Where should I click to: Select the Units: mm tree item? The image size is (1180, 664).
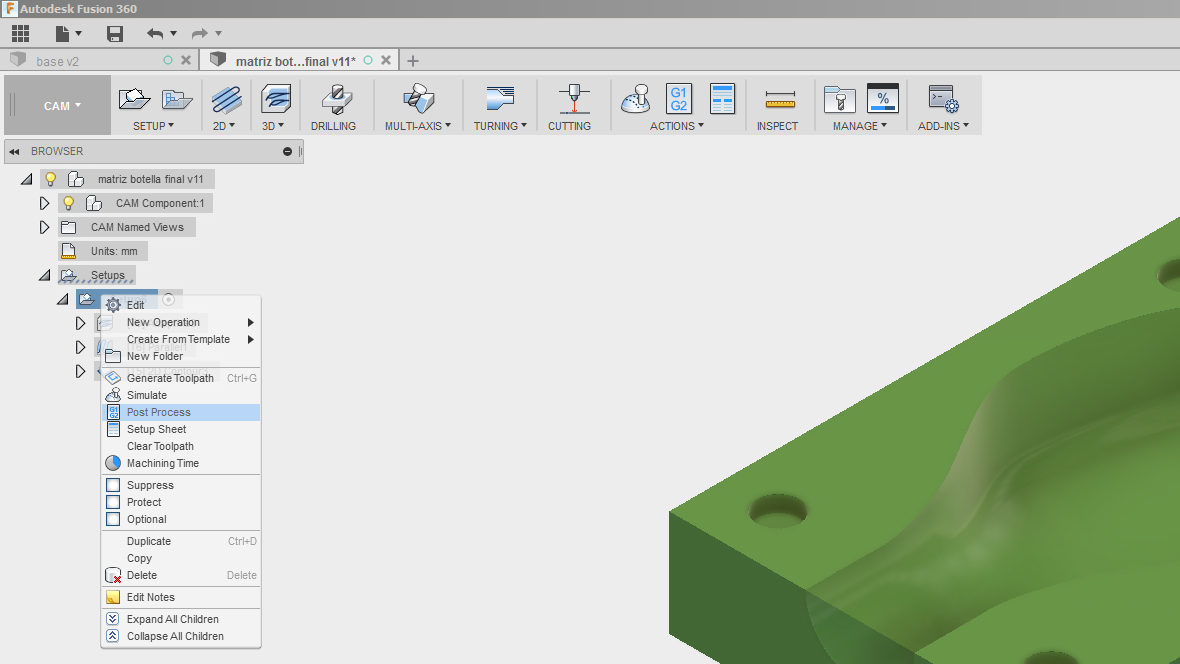[104, 251]
